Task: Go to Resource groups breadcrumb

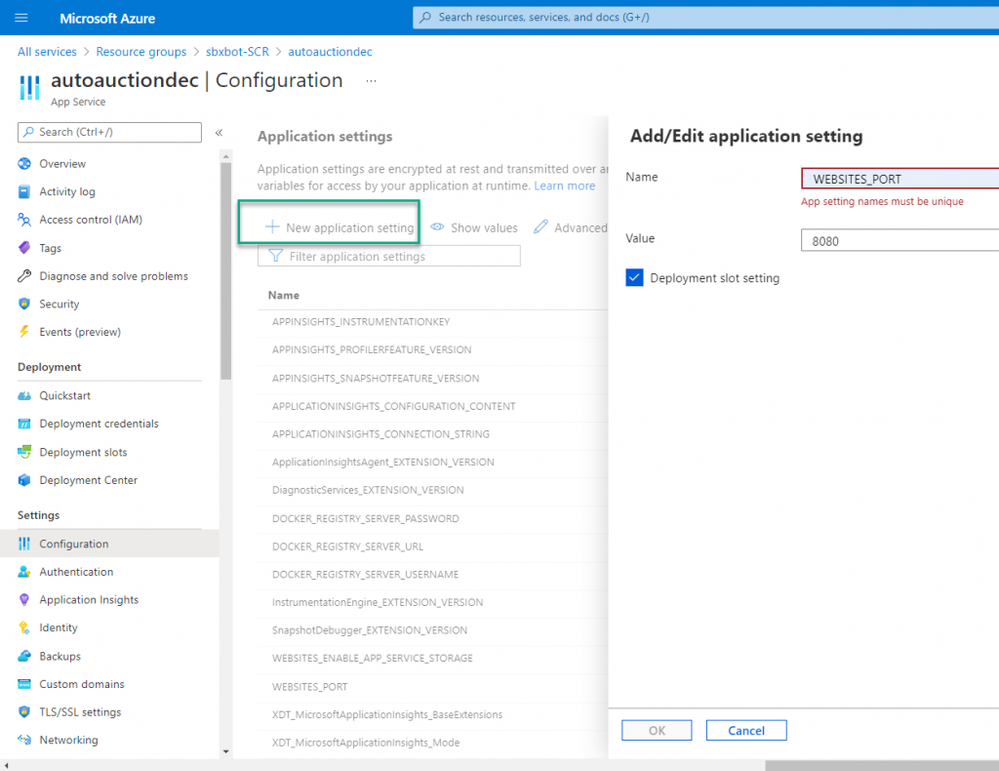Action: tap(141, 52)
